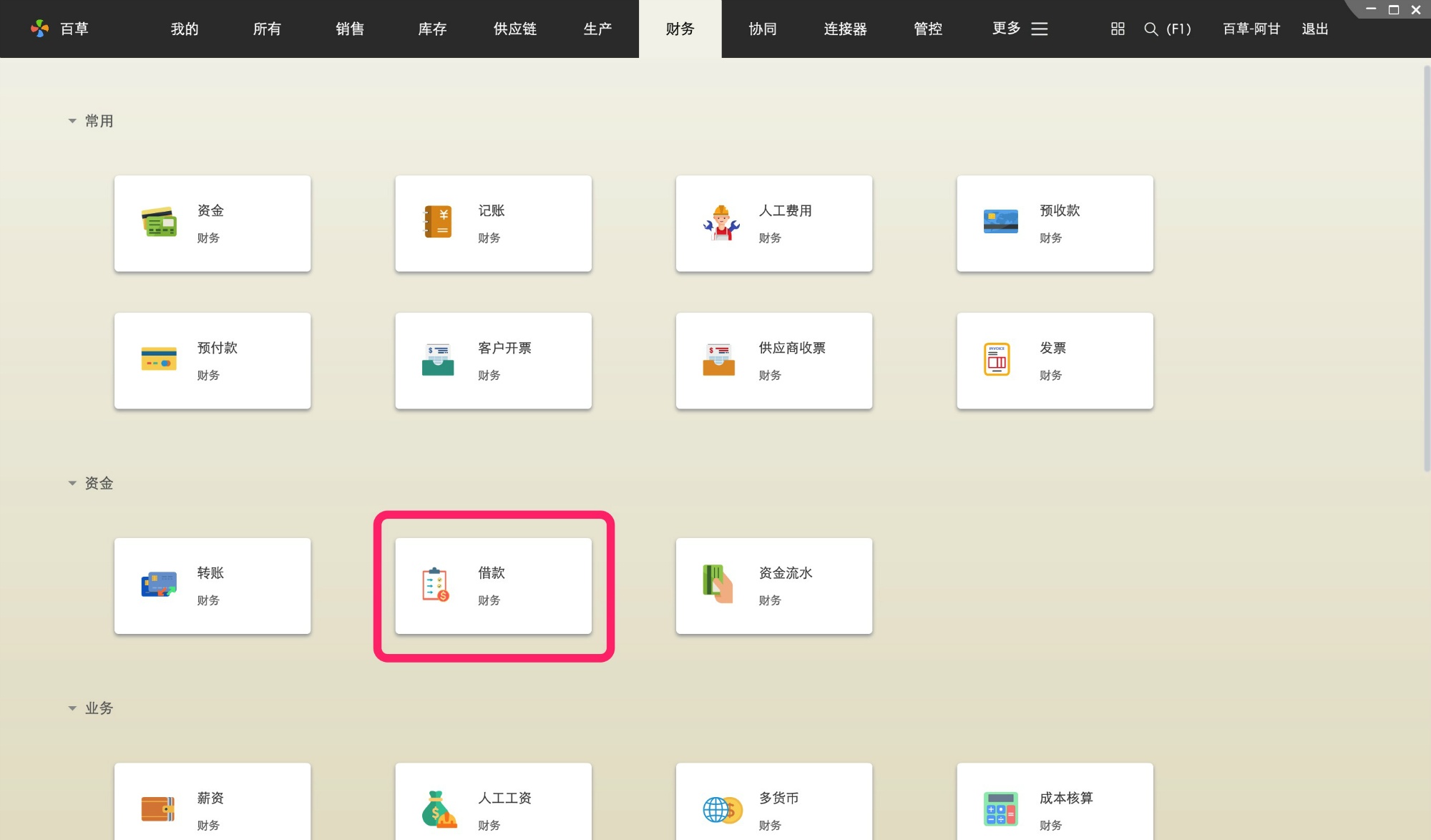1431x840 pixels.
Task: Click the 转账 title text
Action: tap(211, 572)
